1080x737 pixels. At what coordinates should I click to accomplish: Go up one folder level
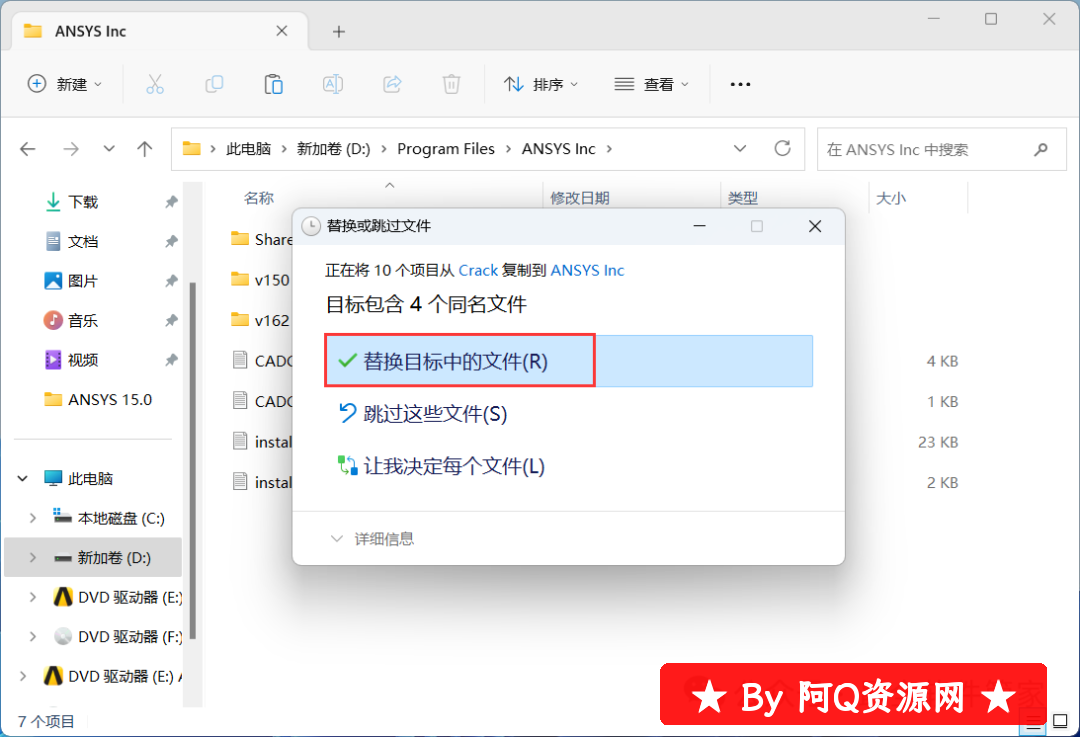click(x=145, y=149)
